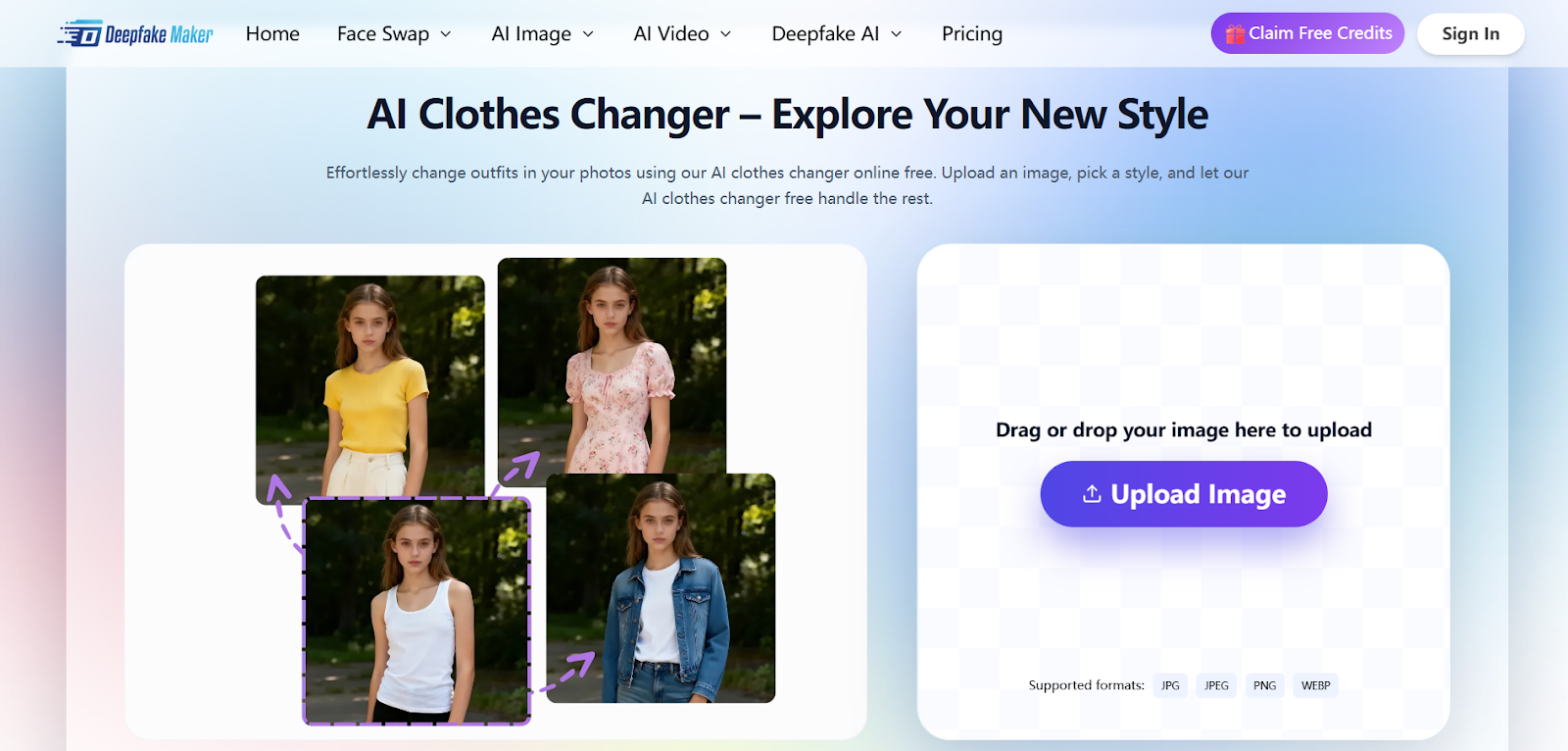Image resolution: width=1568 pixels, height=751 pixels.
Task: Click the gift icon beside Claim Free Credits
Action: click(x=1234, y=34)
